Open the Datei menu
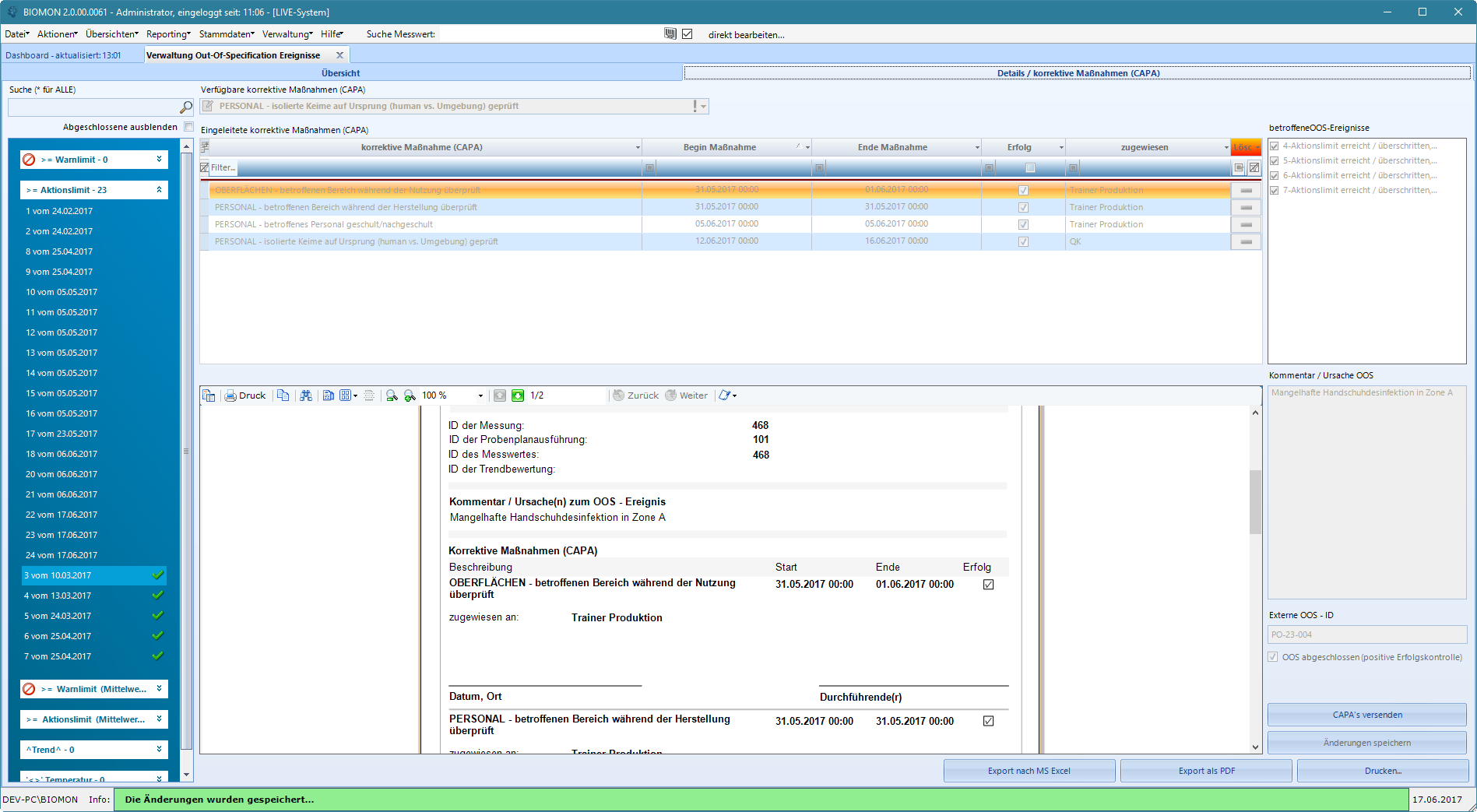The width and height of the screenshot is (1477, 812). click(x=16, y=34)
